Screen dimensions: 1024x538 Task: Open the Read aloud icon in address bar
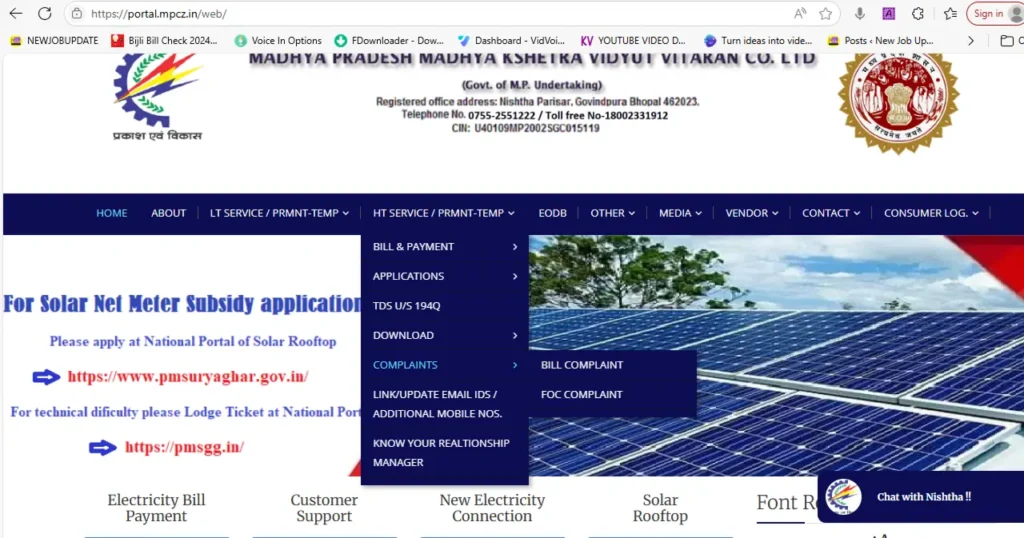tap(800, 13)
